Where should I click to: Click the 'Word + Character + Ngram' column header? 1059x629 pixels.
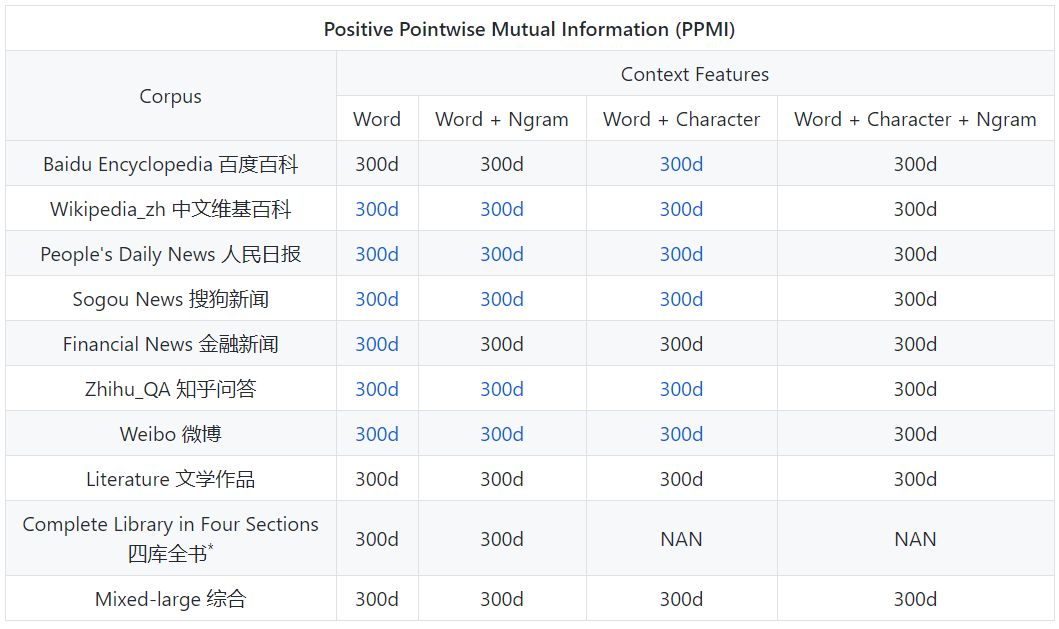coord(915,120)
